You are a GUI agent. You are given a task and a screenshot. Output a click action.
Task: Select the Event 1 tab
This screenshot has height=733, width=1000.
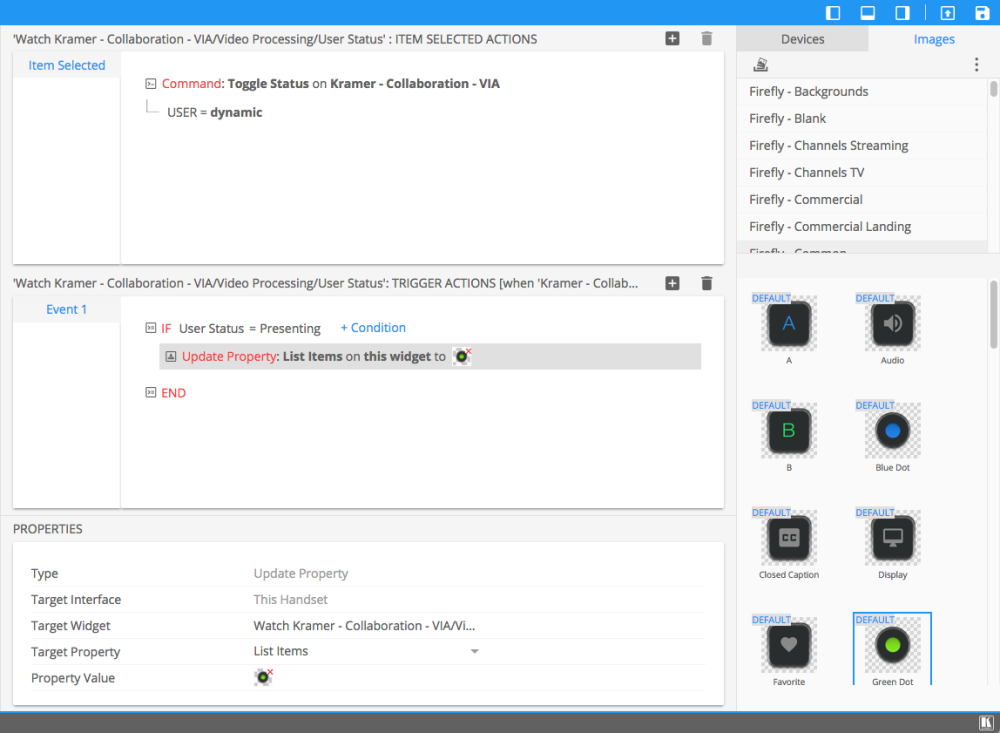[66, 309]
